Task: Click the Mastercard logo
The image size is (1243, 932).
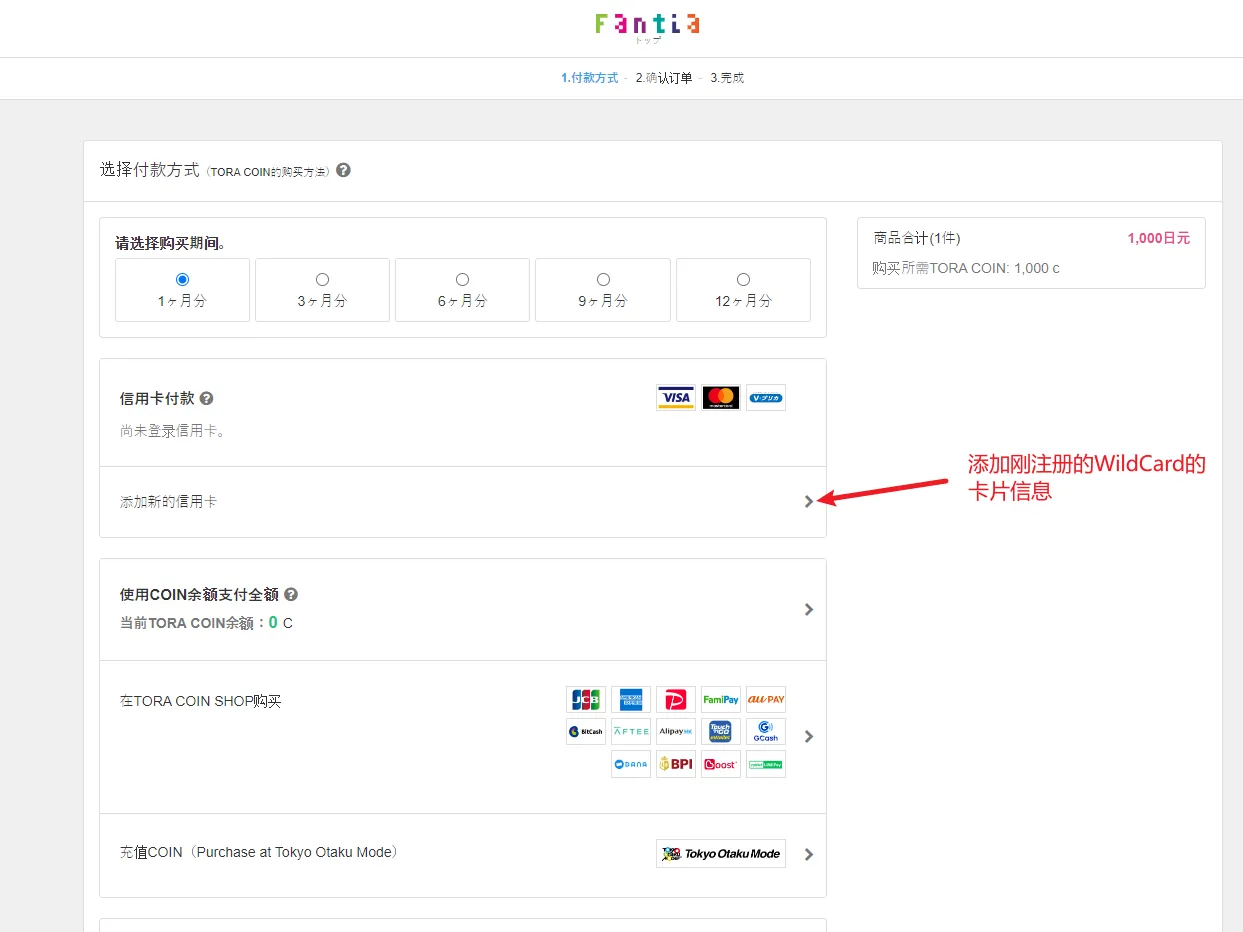Action: (x=721, y=398)
